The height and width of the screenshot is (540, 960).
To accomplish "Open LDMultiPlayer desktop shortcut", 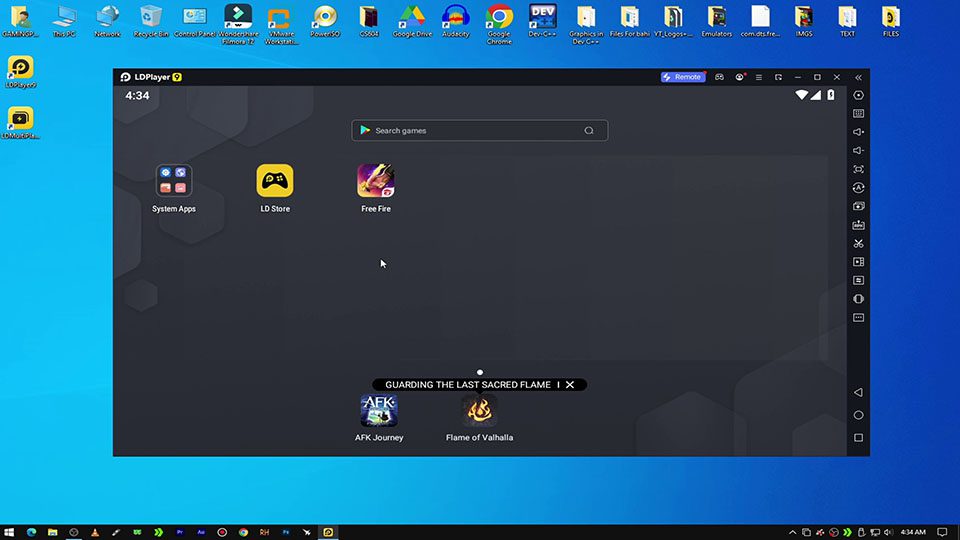I will pyautogui.click(x=21, y=122).
